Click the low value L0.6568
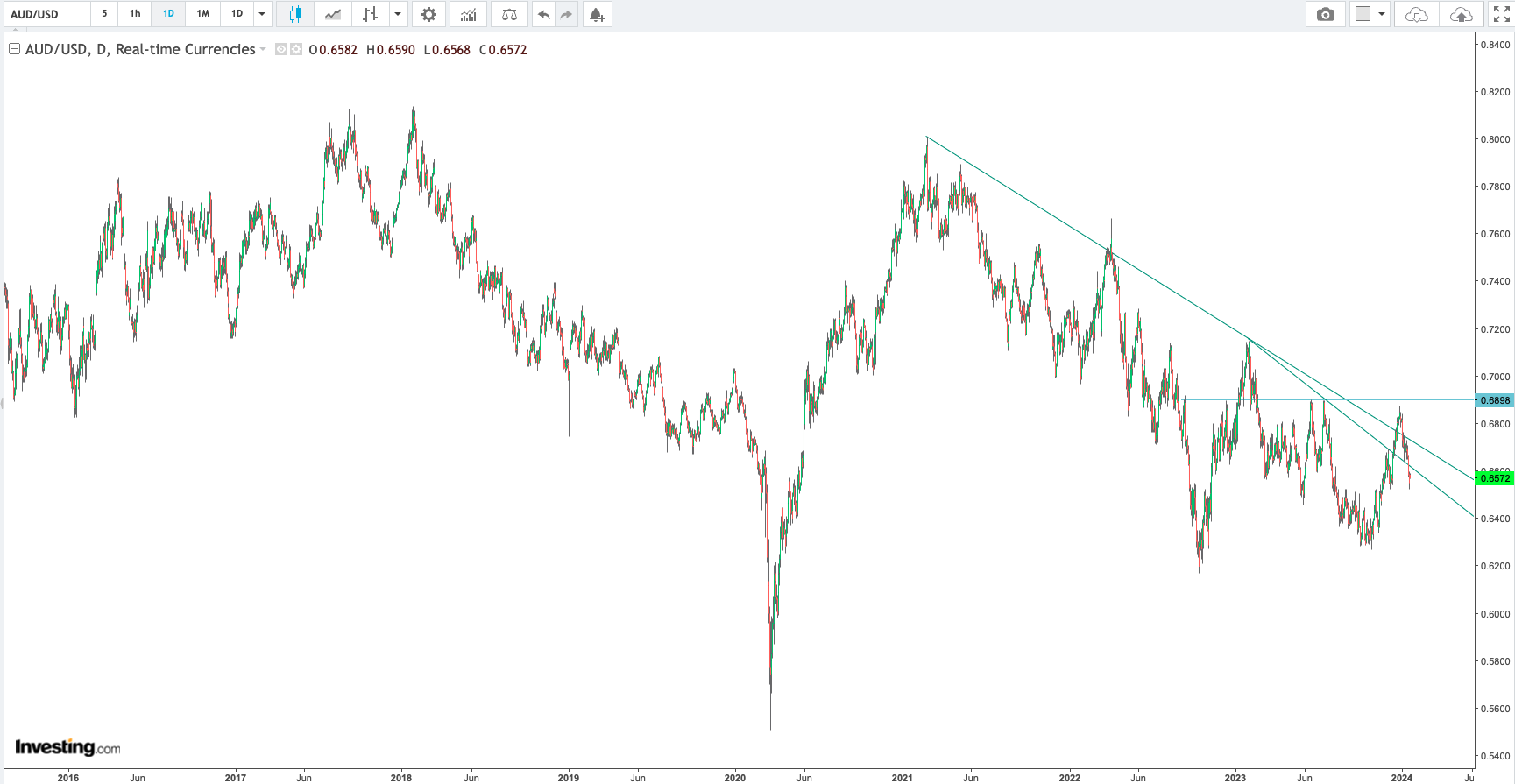The height and width of the screenshot is (784, 1515). [x=447, y=50]
